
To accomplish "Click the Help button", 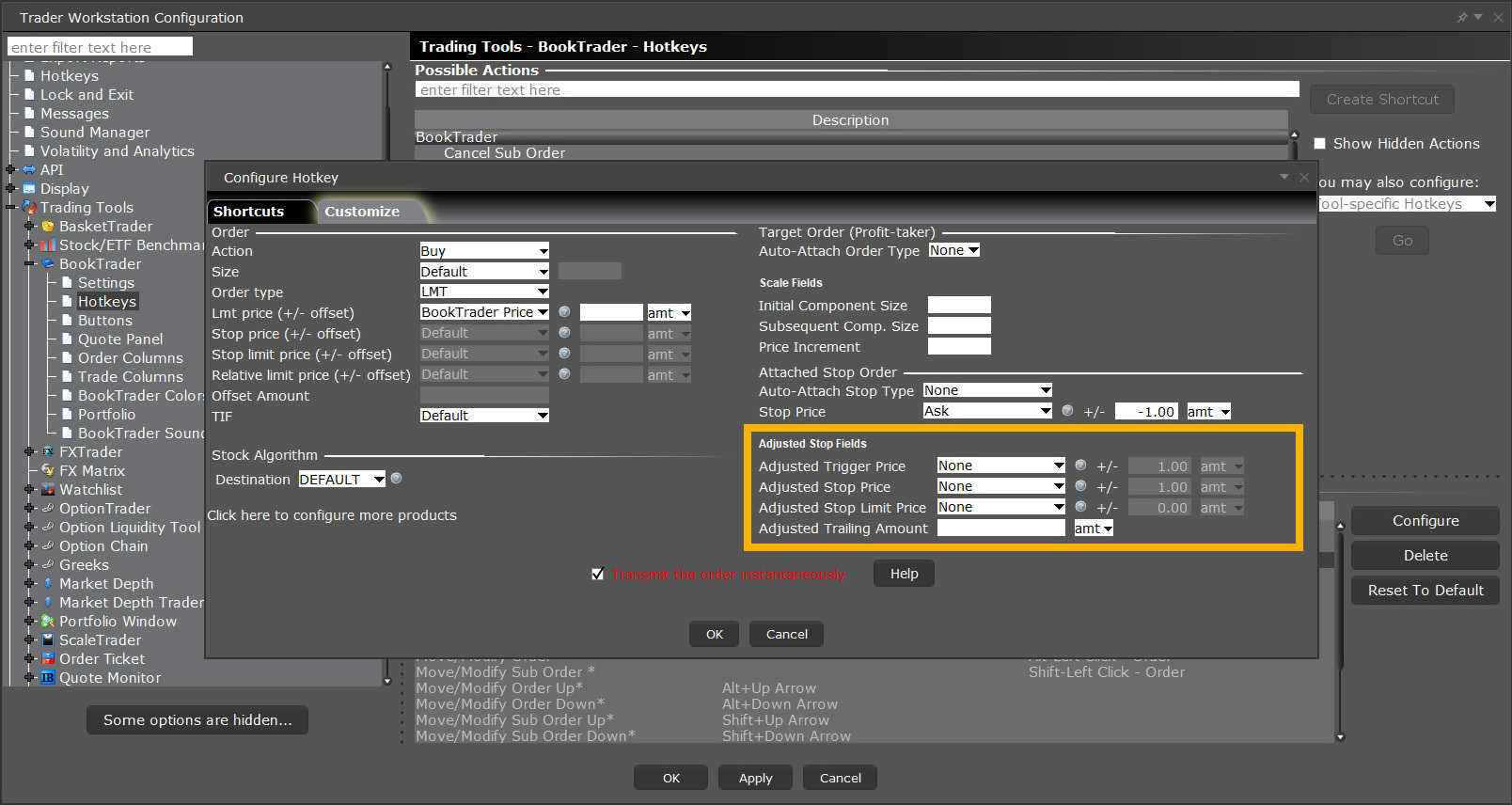I will [x=904, y=574].
